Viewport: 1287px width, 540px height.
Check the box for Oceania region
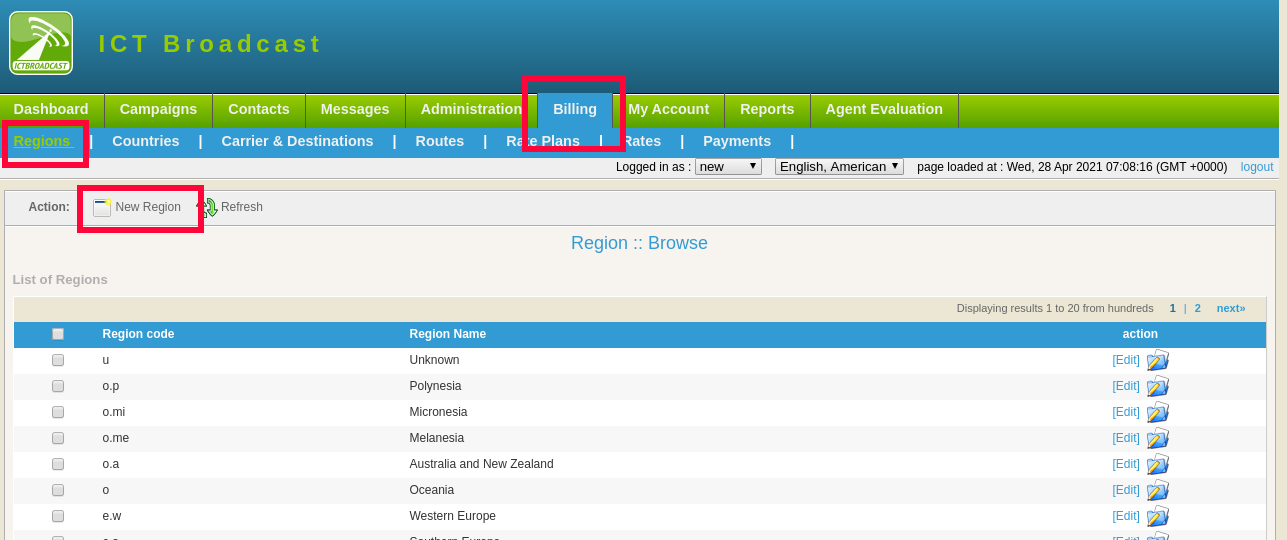[58, 490]
